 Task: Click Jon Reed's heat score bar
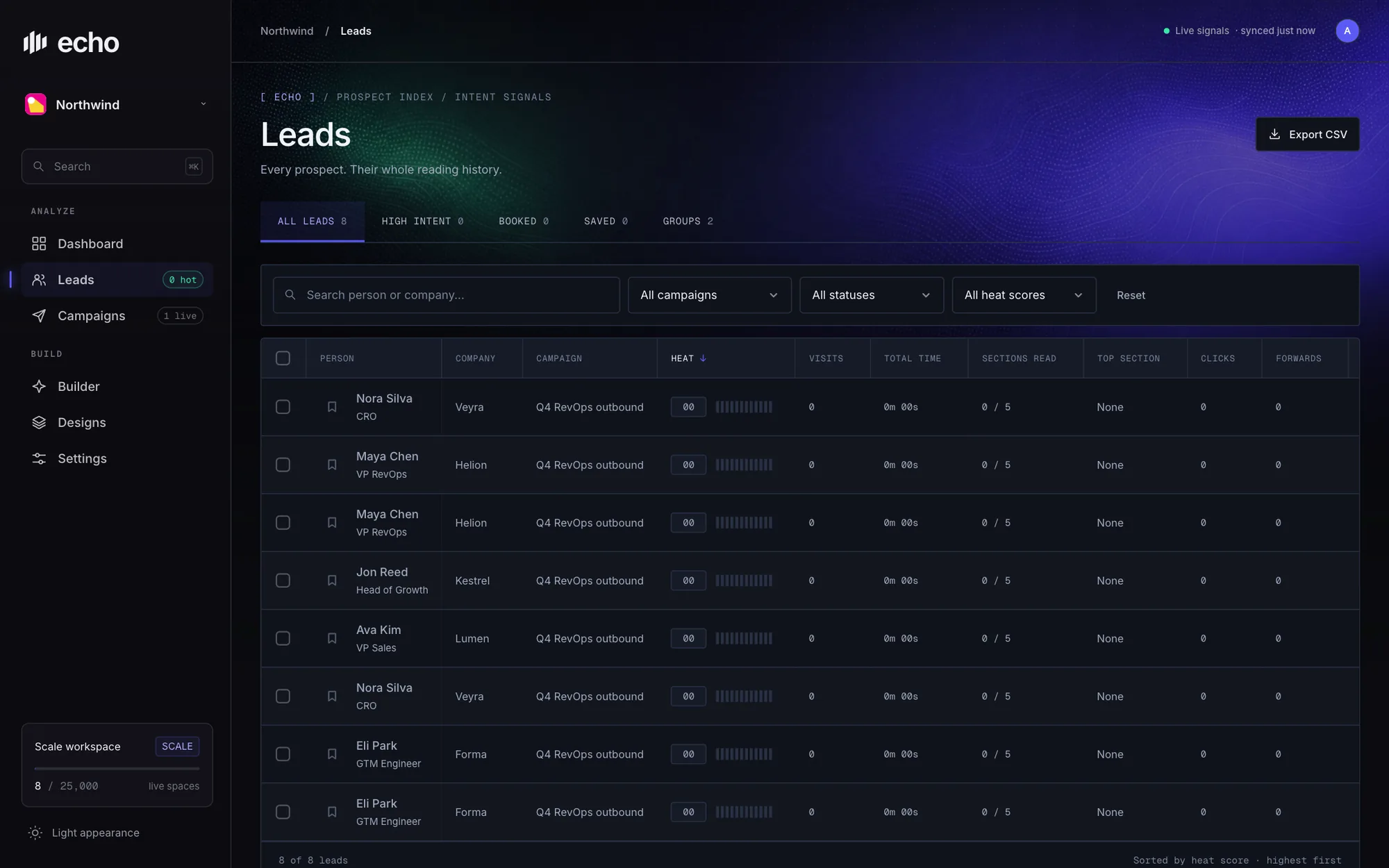coord(744,581)
